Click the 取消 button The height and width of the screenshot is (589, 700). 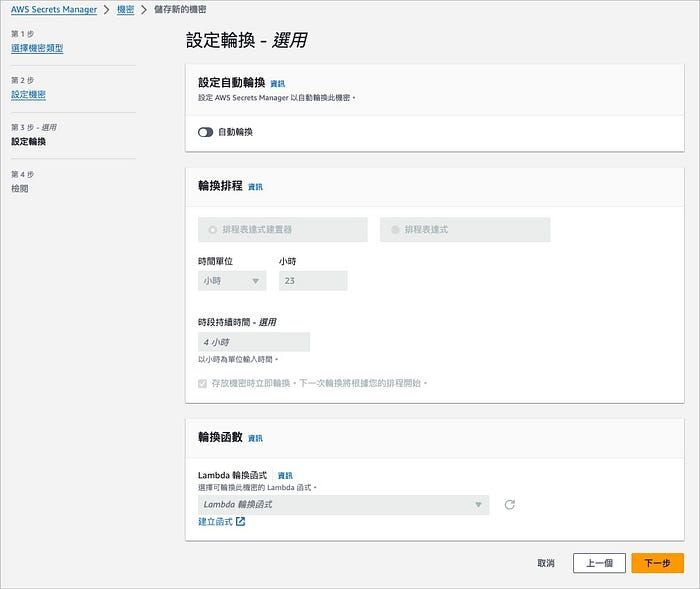[x=546, y=563]
